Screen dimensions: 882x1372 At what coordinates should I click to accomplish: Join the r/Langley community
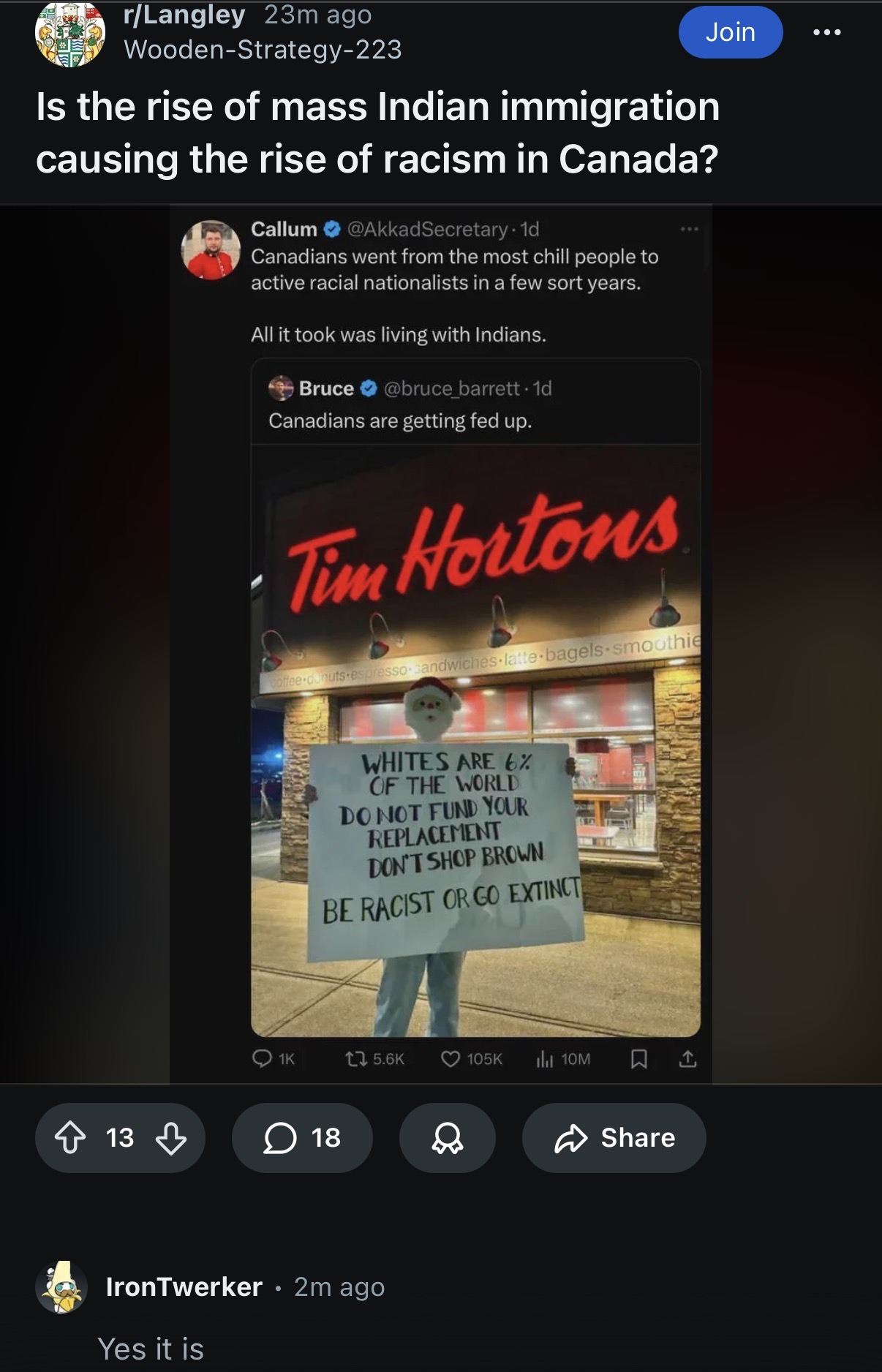pos(731,32)
